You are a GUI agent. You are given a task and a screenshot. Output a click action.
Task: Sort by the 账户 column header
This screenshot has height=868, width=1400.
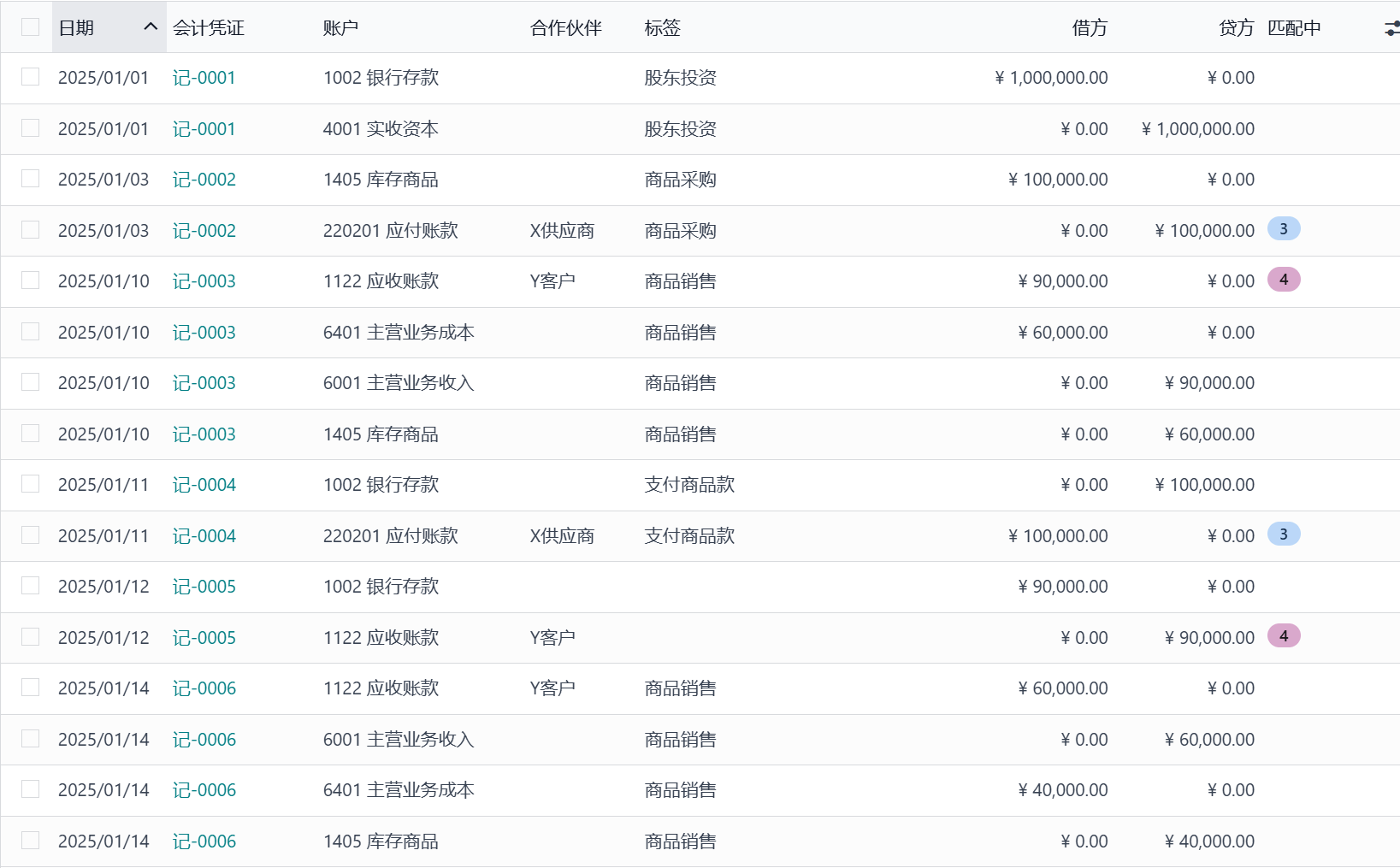(x=340, y=28)
